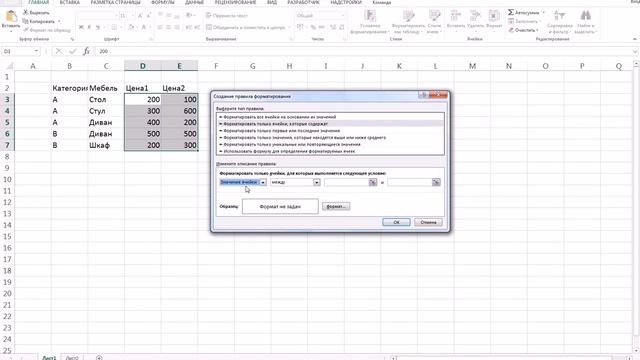
Task: Click the Формат... button in the dialog
Action: (336, 207)
